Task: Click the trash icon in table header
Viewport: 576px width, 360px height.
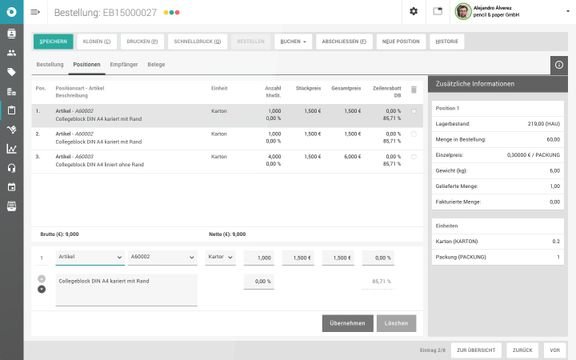Action: click(x=414, y=90)
